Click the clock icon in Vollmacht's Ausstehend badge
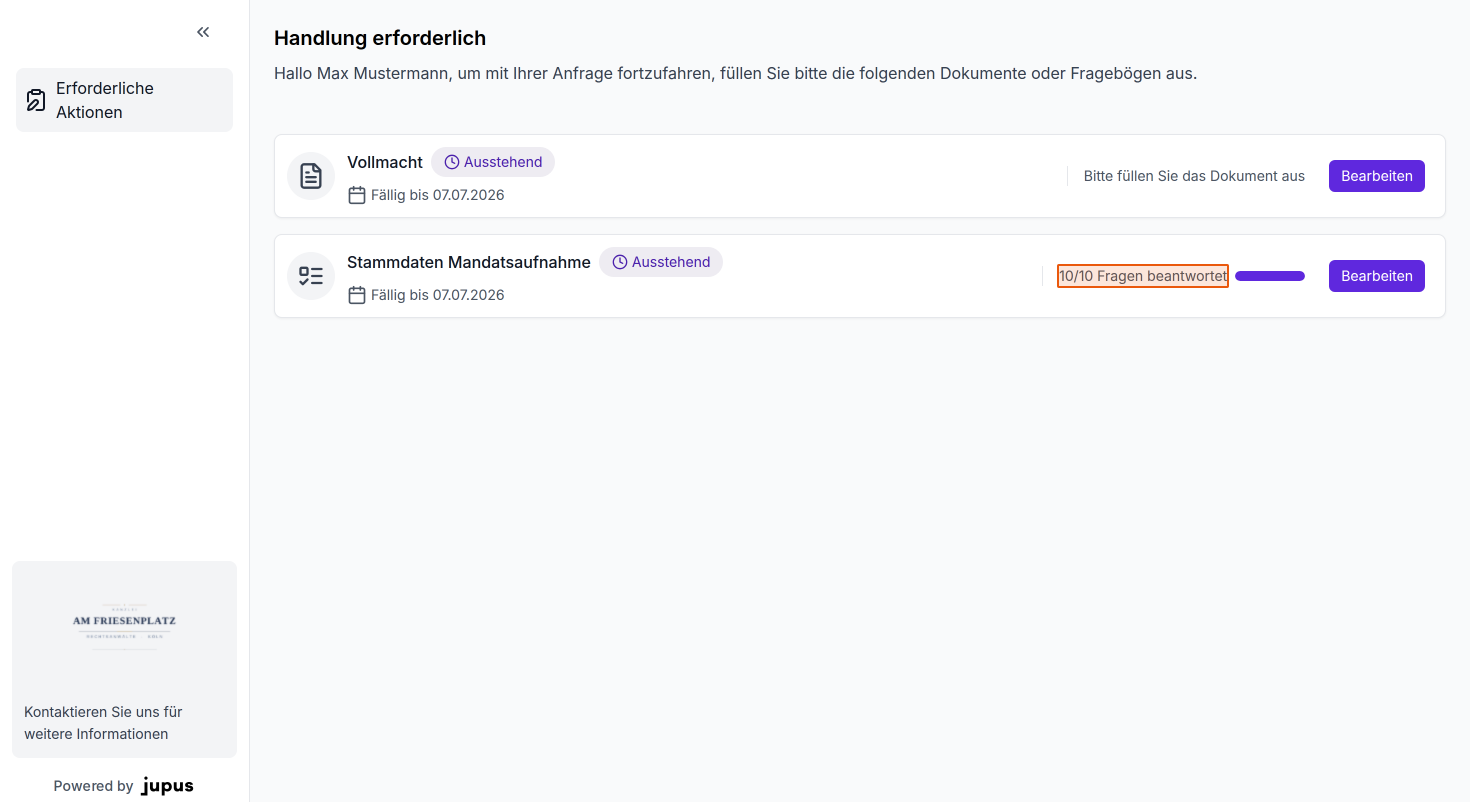 [x=452, y=162]
